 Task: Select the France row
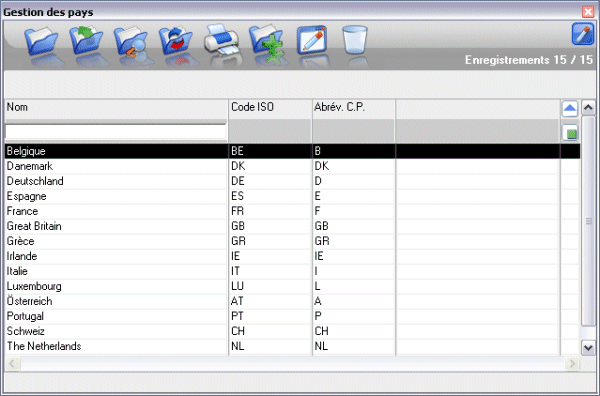point(292,211)
